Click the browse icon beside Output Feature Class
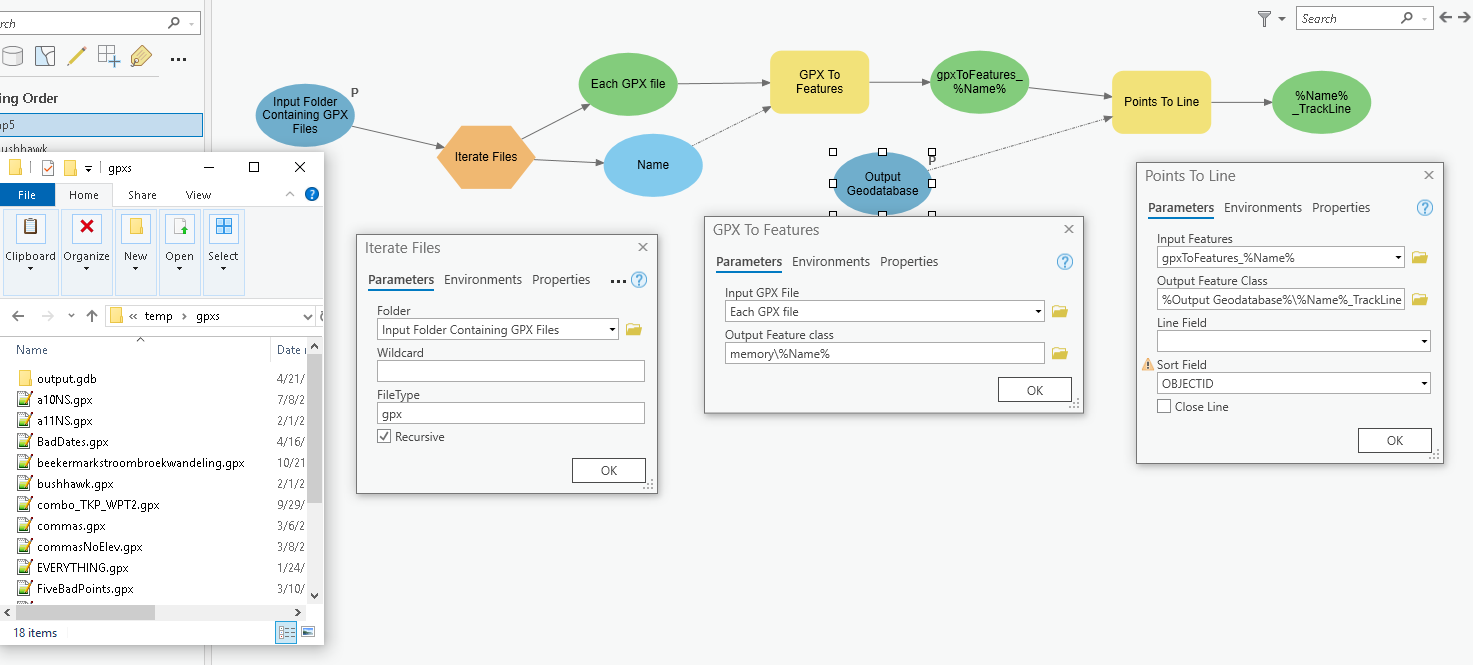The image size is (1473, 665). coord(1419,299)
